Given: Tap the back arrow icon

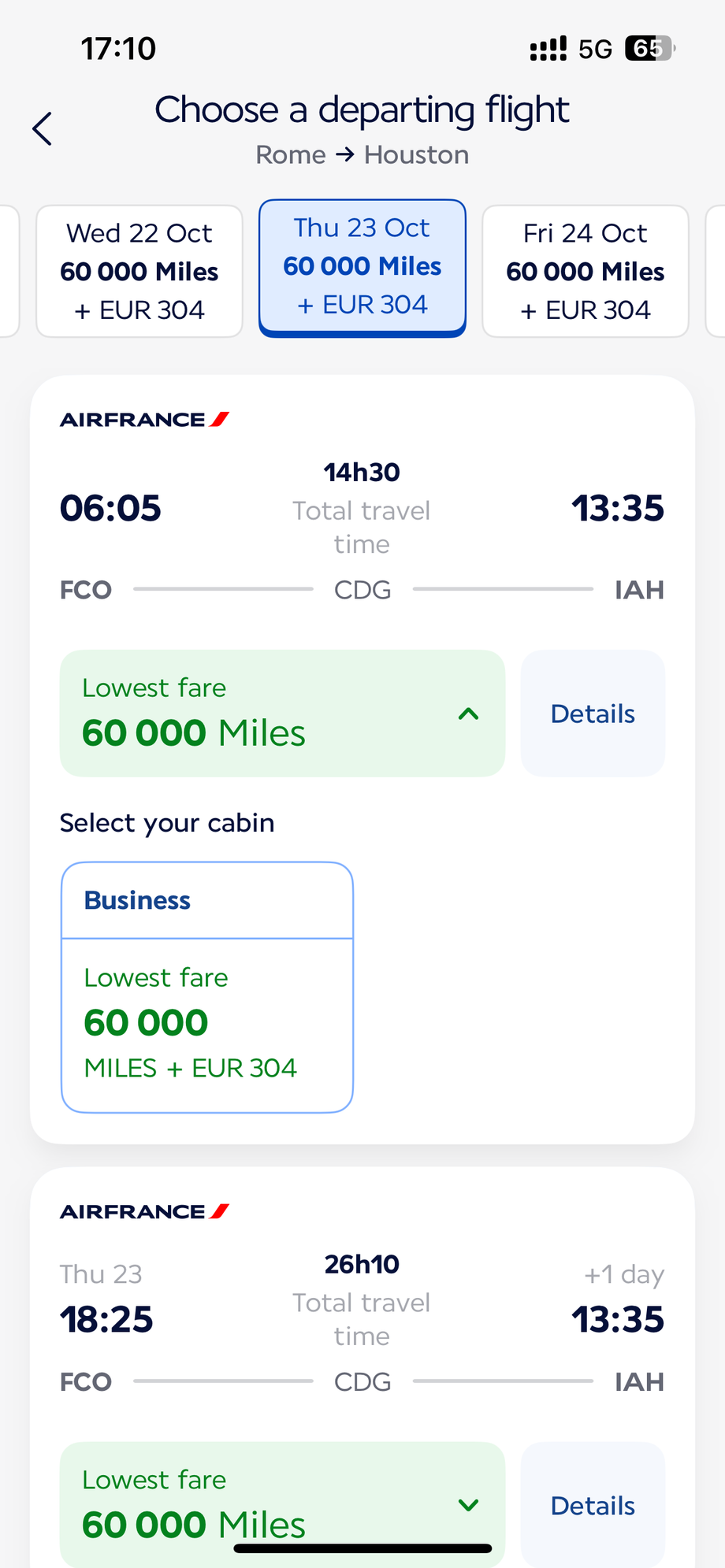Looking at the screenshot, I should click(43, 128).
